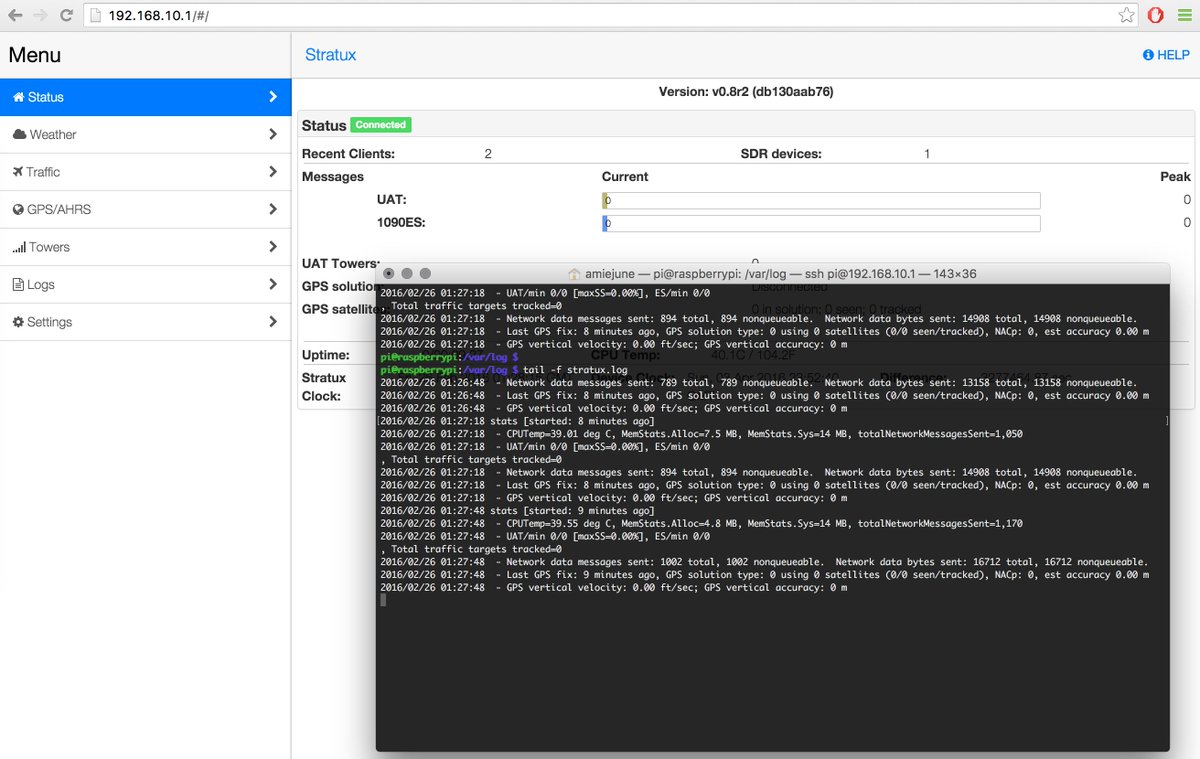The height and width of the screenshot is (759, 1200).
Task: Click the '1002 total' network messages log line
Action: [x=764, y=562]
